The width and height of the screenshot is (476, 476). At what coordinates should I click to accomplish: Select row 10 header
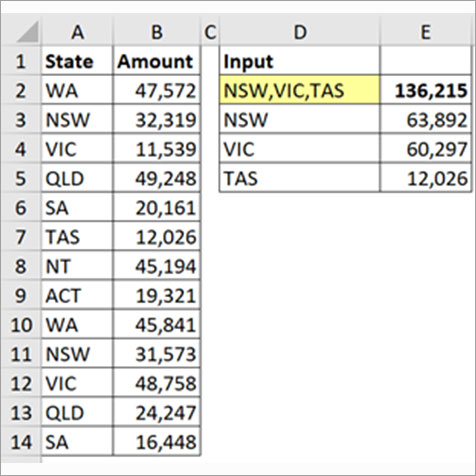[x=21, y=325]
